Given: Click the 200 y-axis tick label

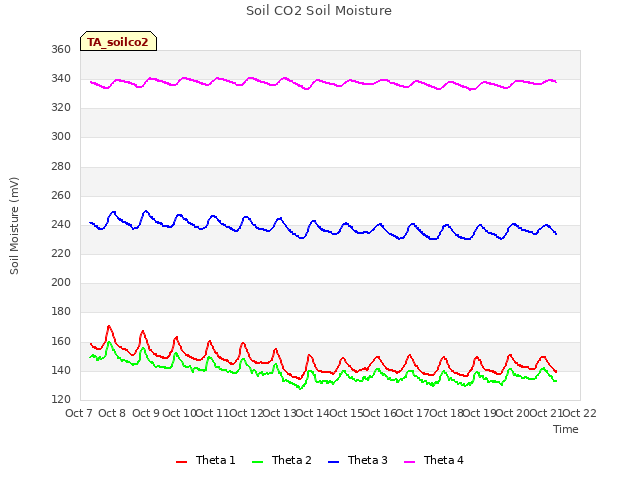Looking at the screenshot, I should (61, 282).
